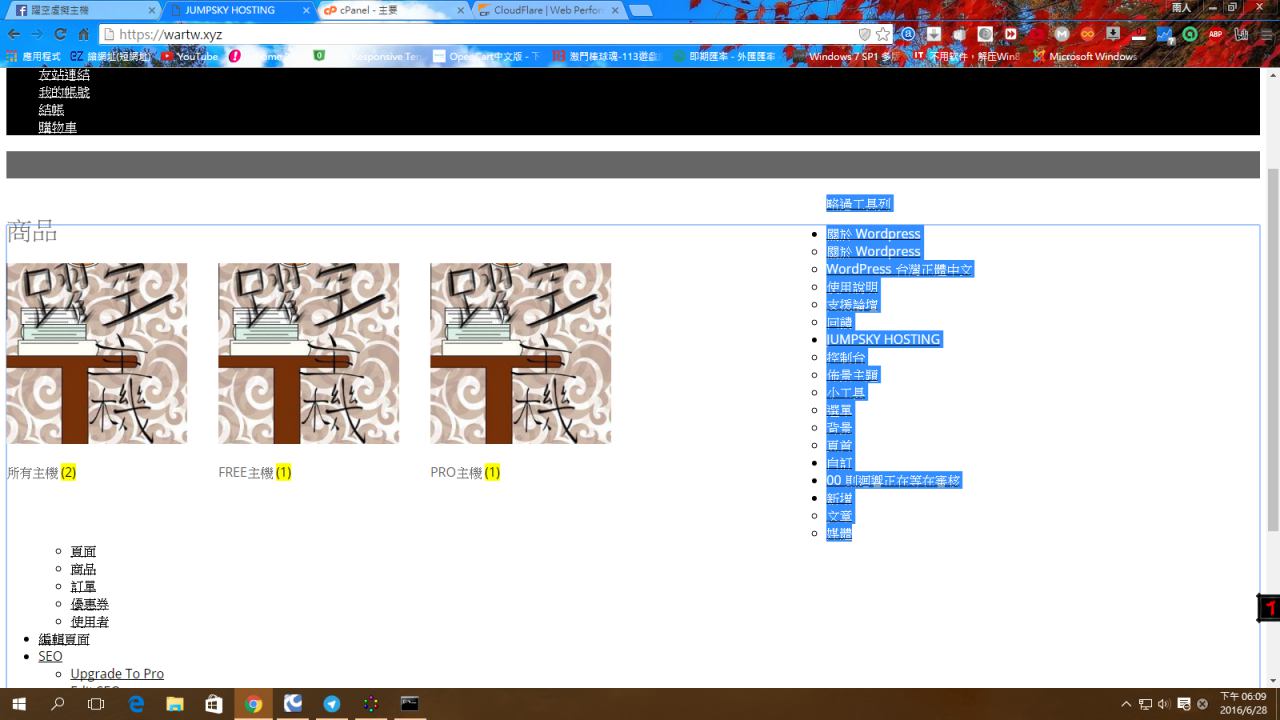1280x720 pixels.
Task: Open the SEO link
Action: tap(51, 656)
